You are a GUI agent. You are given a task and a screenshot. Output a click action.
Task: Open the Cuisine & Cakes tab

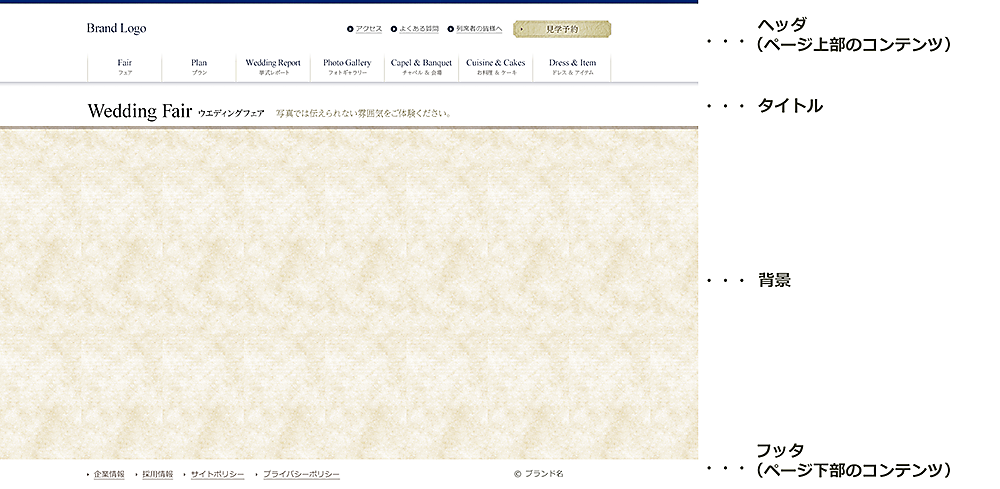pos(496,67)
